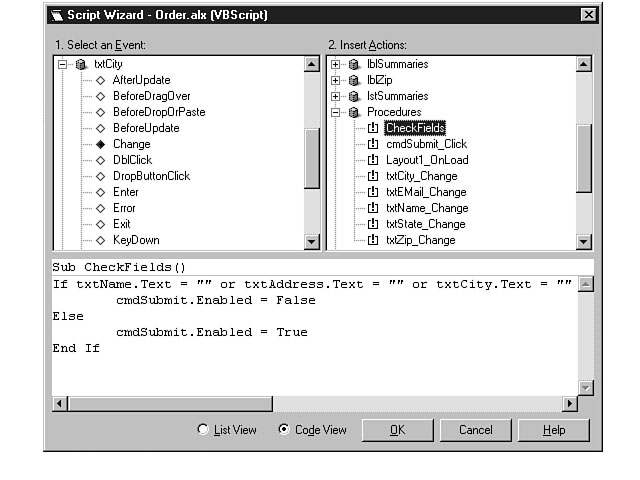
Task: Switch to List View radio option
Action: [203, 430]
